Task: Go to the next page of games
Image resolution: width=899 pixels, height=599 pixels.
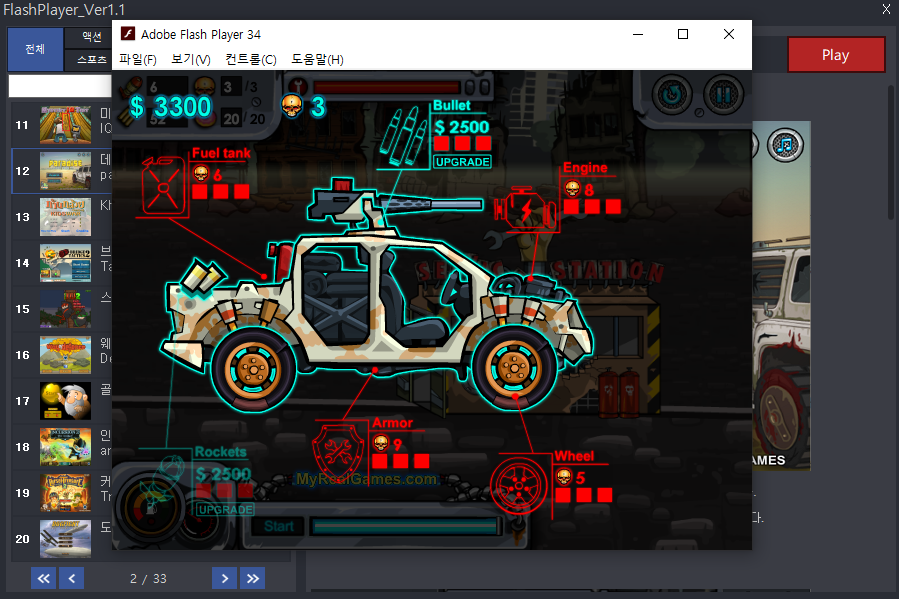Action: point(224,578)
